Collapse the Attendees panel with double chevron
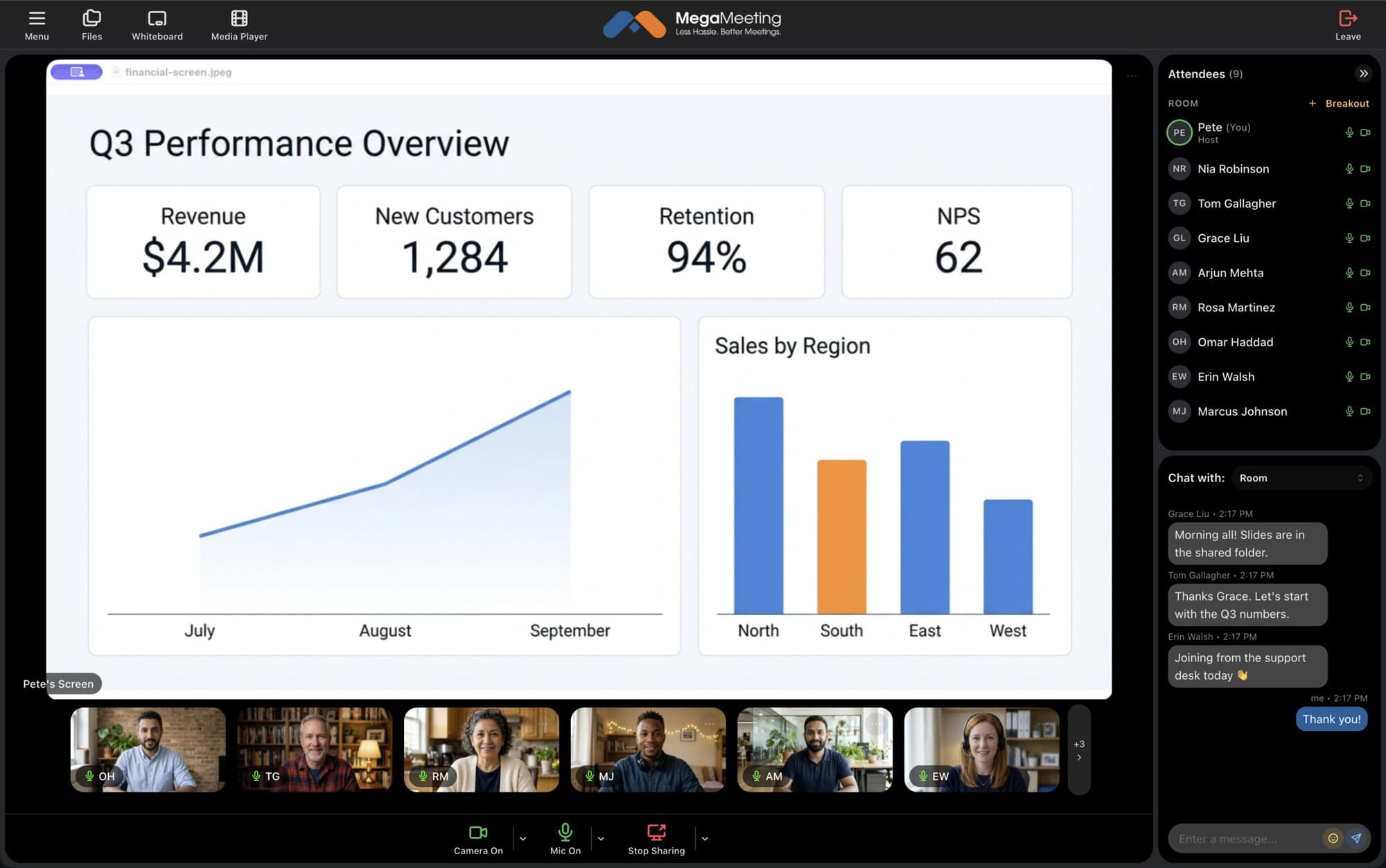 point(1363,73)
